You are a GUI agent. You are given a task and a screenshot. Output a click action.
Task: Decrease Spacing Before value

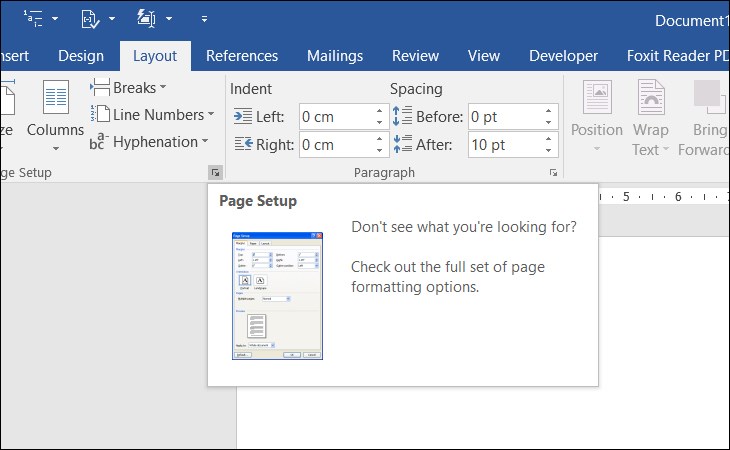(x=548, y=123)
